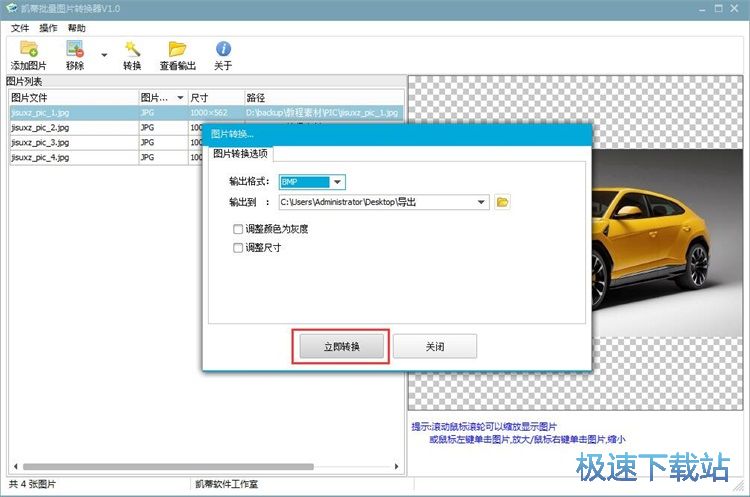
Task: Click the 输出到 path text field
Action: [377, 202]
